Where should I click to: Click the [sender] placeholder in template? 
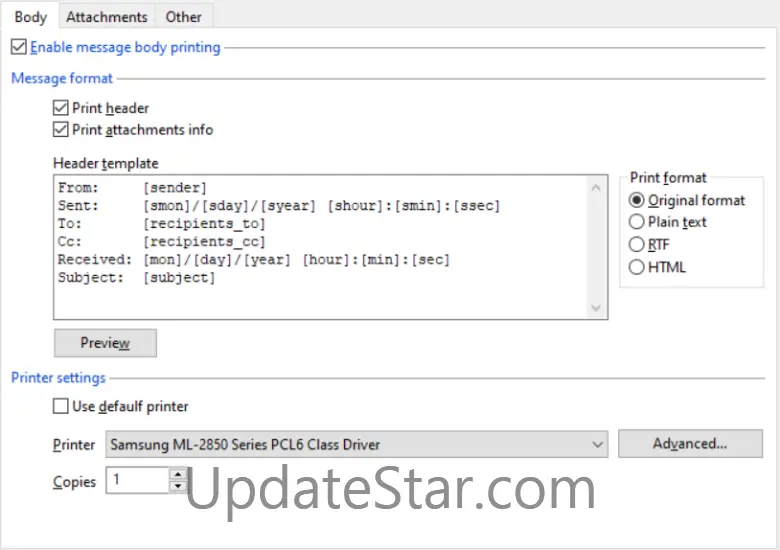pos(175,188)
